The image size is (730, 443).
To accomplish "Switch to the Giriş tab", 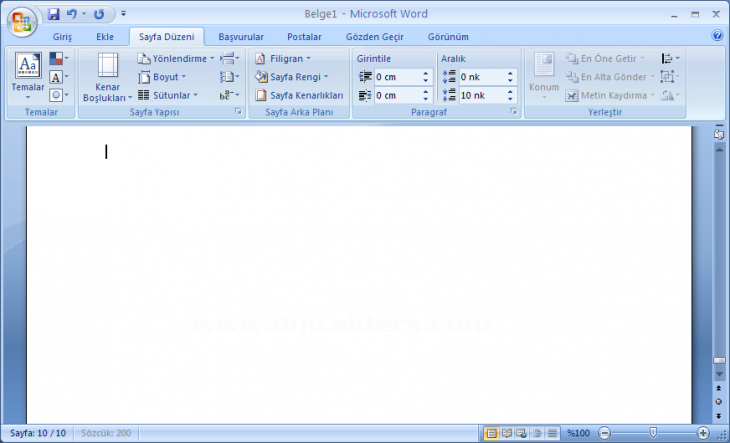I will pos(62,37).
